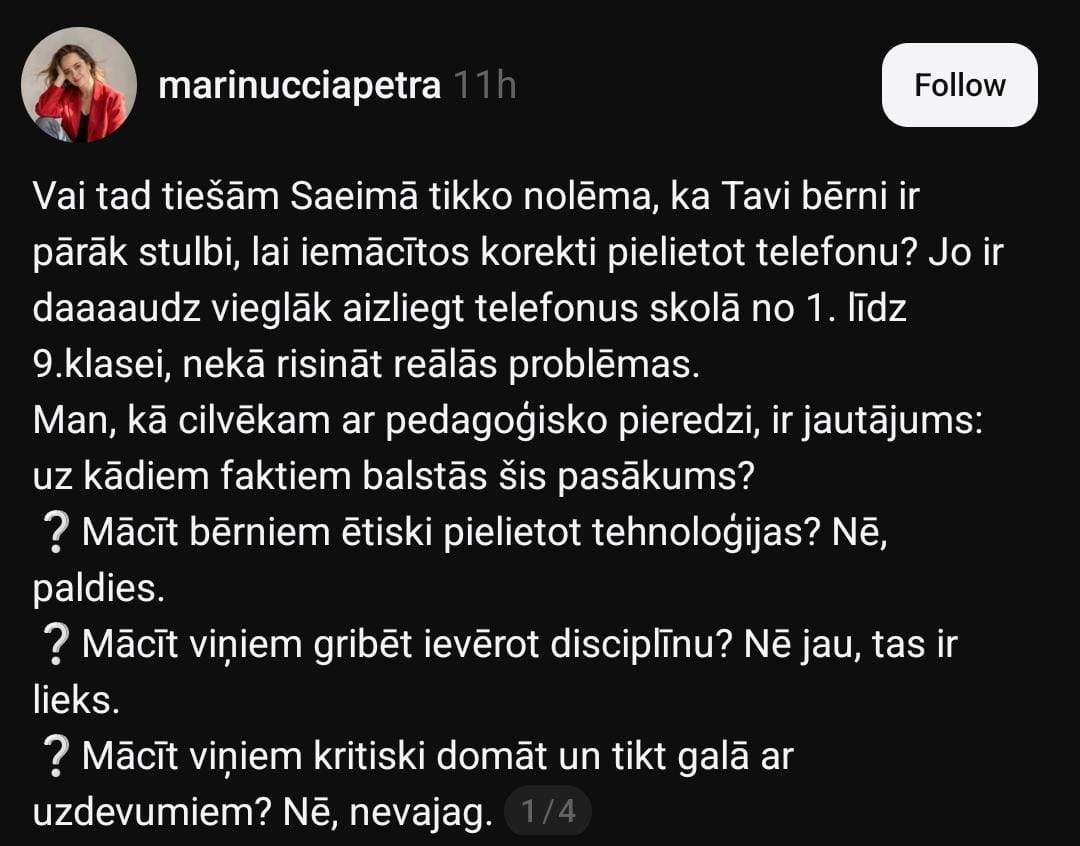Click the line starting 'pārāk stulbi'

pyautogui.click(x=517, y=253)
